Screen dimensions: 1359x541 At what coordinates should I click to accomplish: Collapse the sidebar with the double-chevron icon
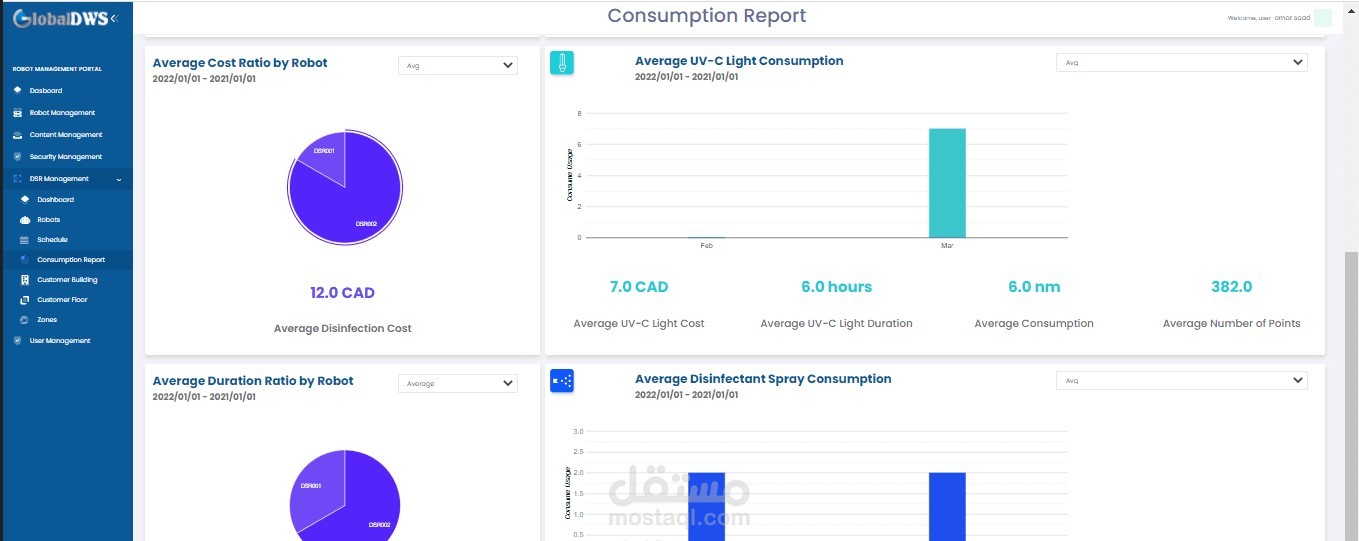[x=114, y=18]
